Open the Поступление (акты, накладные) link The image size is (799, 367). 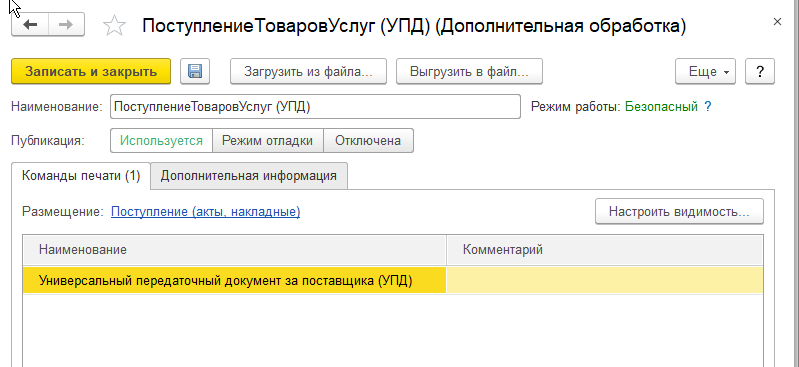[205, 212]
